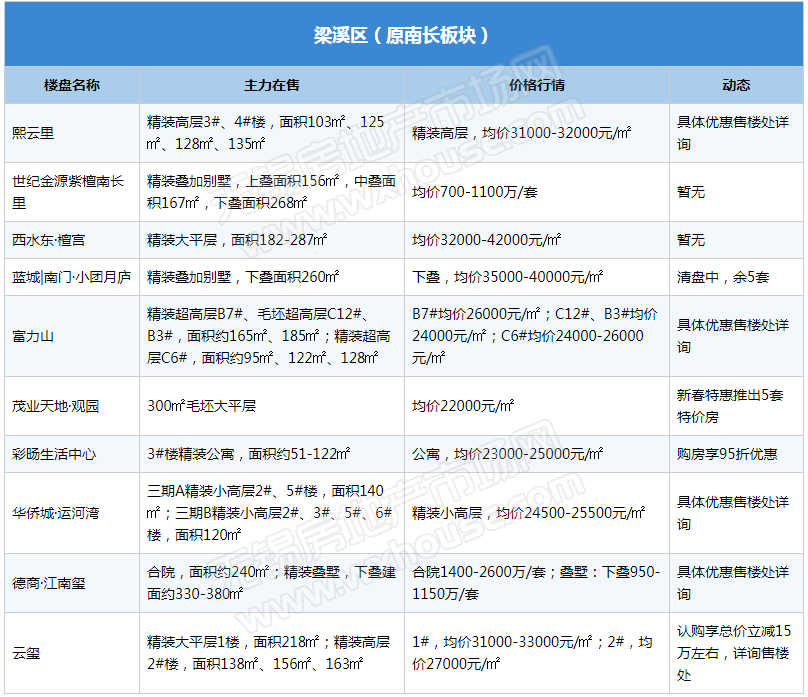This screenshot has width=808, height=697.
Task: Select the 熙云里 property name
Action: tap(33, 133)
